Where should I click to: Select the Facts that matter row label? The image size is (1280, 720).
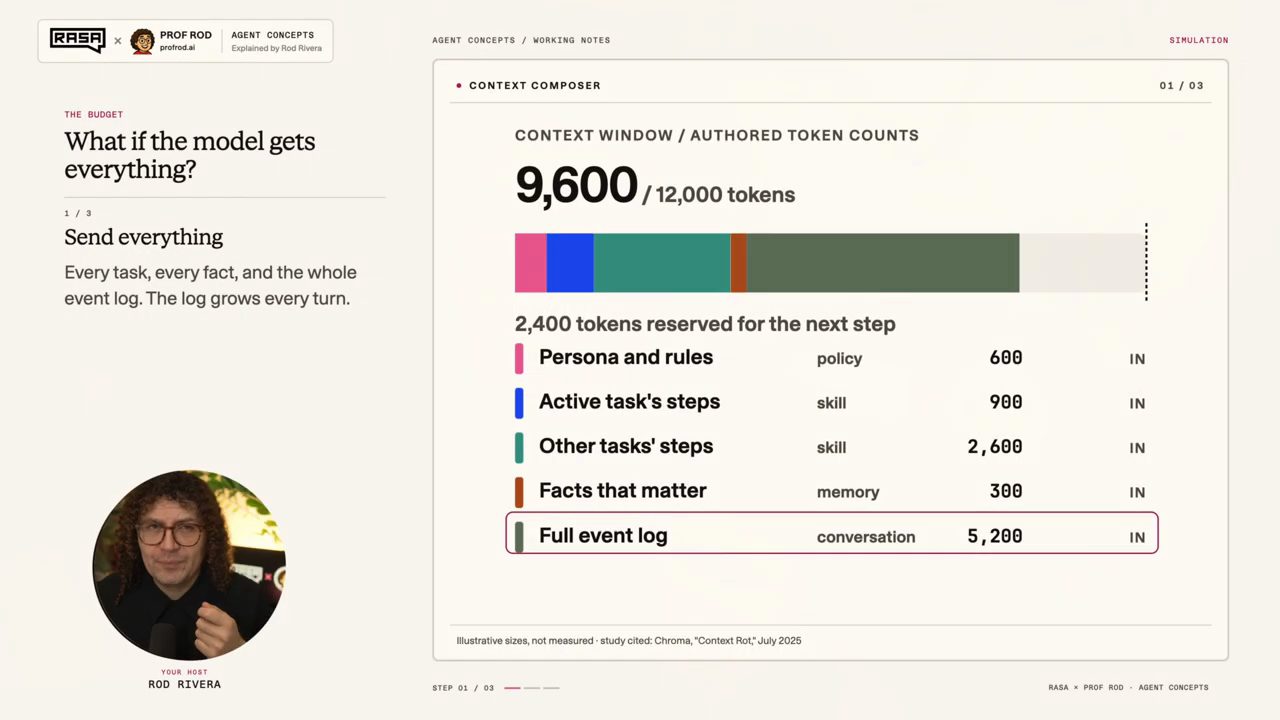623,491
